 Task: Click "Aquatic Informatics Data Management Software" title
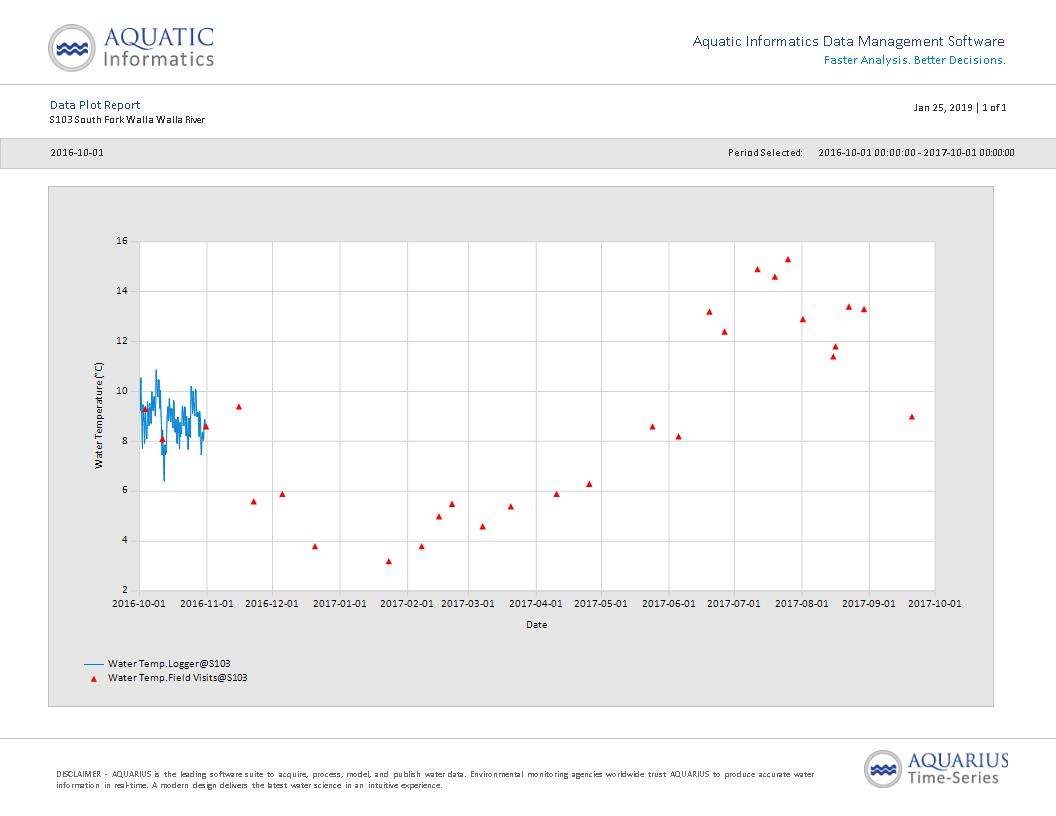849,41
